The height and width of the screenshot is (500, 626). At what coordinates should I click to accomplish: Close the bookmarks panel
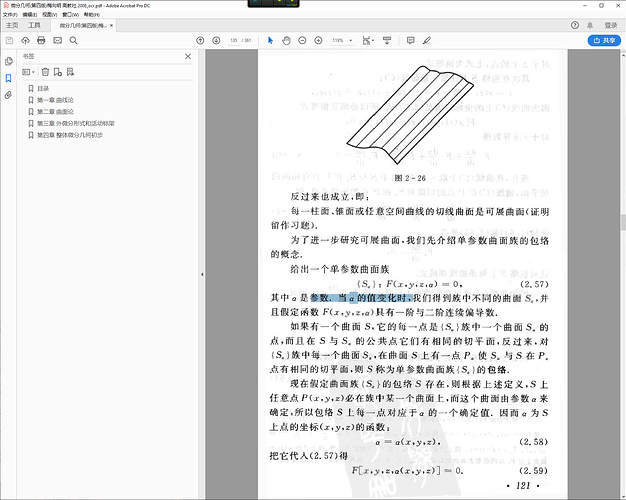(188, 57)
